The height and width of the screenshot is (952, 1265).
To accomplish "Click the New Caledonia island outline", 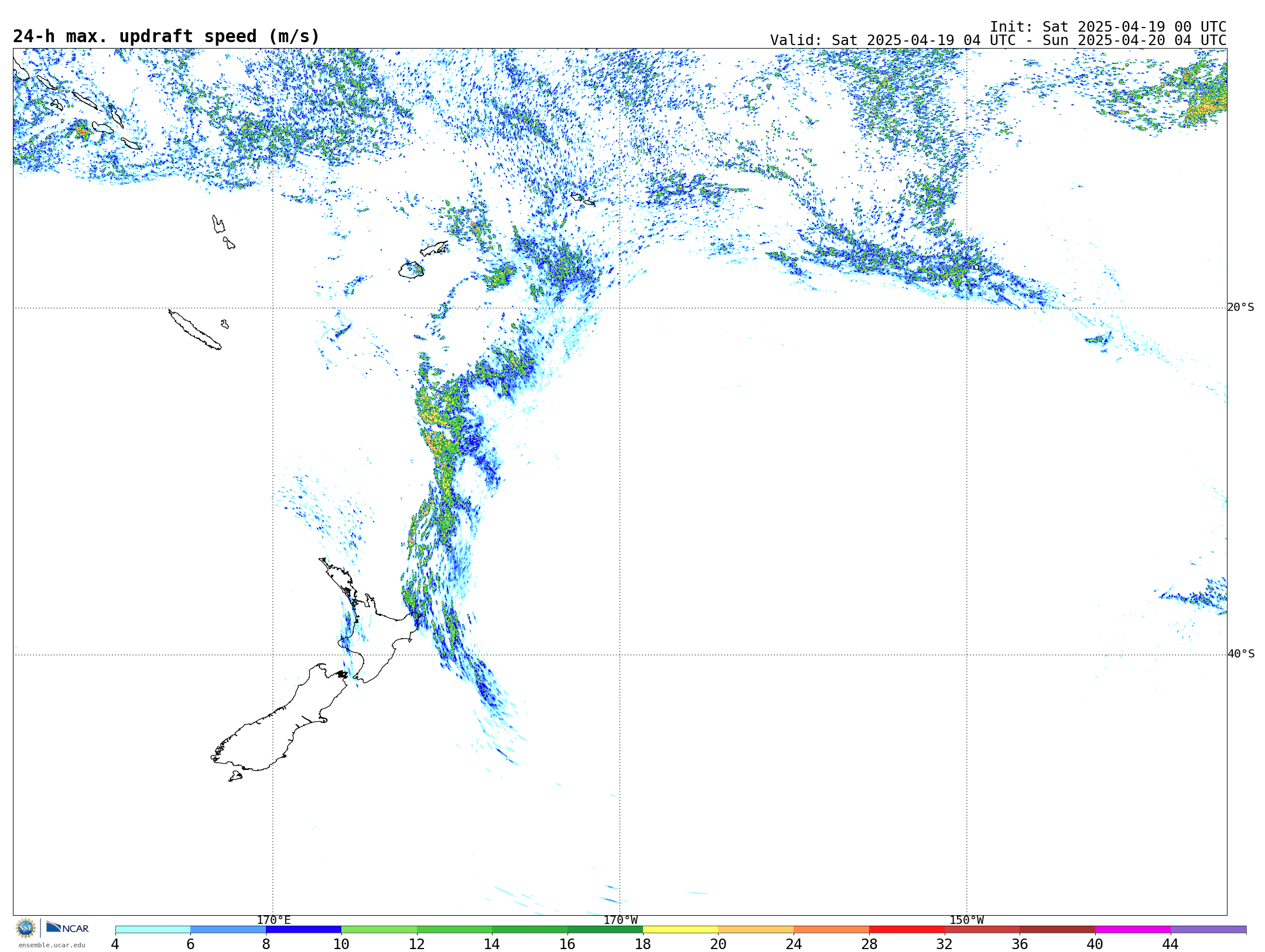I will click(x=194, y=330).
